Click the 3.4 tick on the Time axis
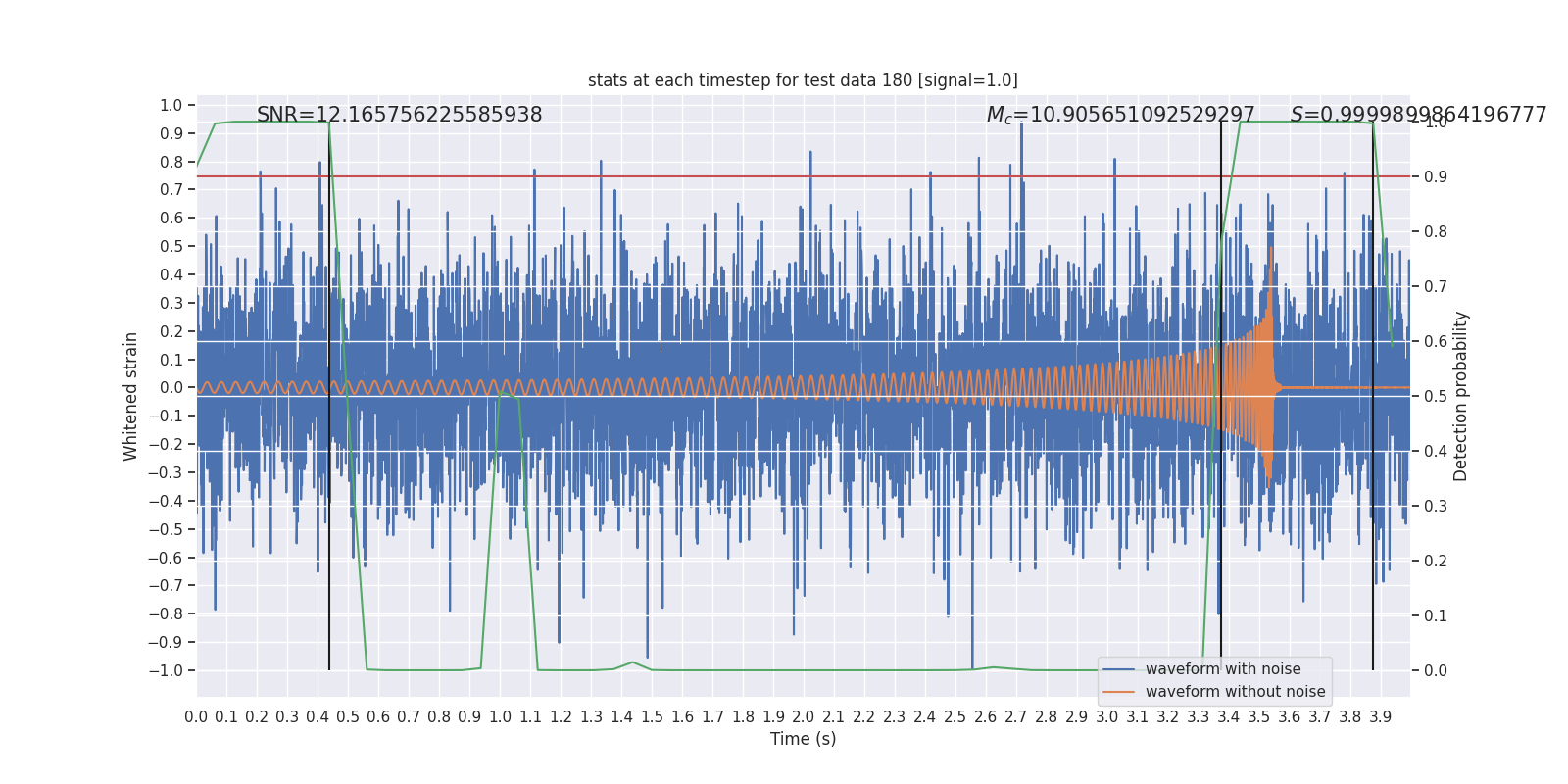Image resolution: width=1568 pixels, height=784 pixels. coord(1229,717)
